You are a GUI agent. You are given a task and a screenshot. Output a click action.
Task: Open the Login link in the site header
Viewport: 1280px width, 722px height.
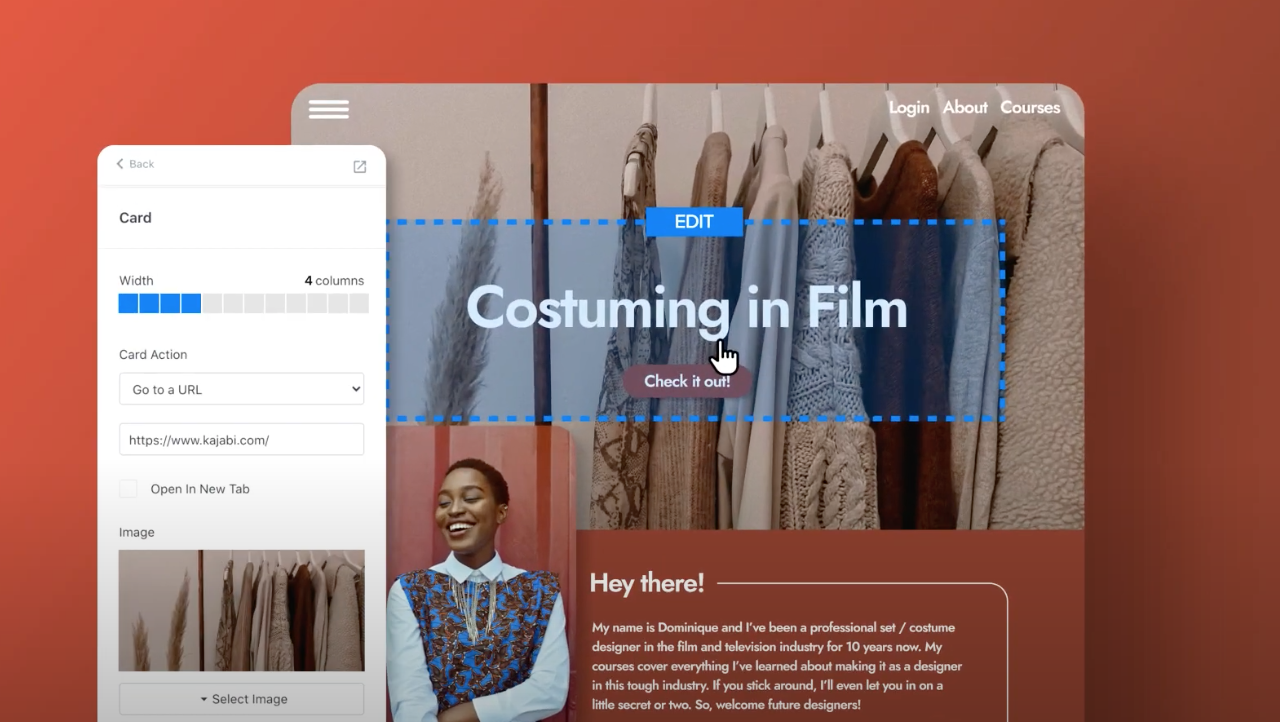(x=909, y=107)
